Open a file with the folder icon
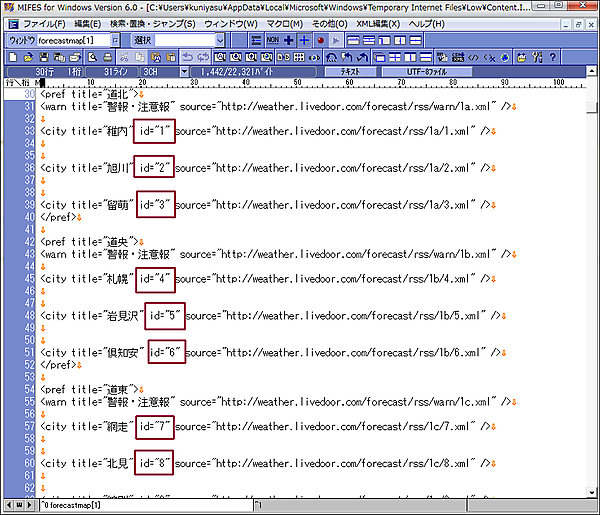The image size is (600, 515). click(27, 57)
